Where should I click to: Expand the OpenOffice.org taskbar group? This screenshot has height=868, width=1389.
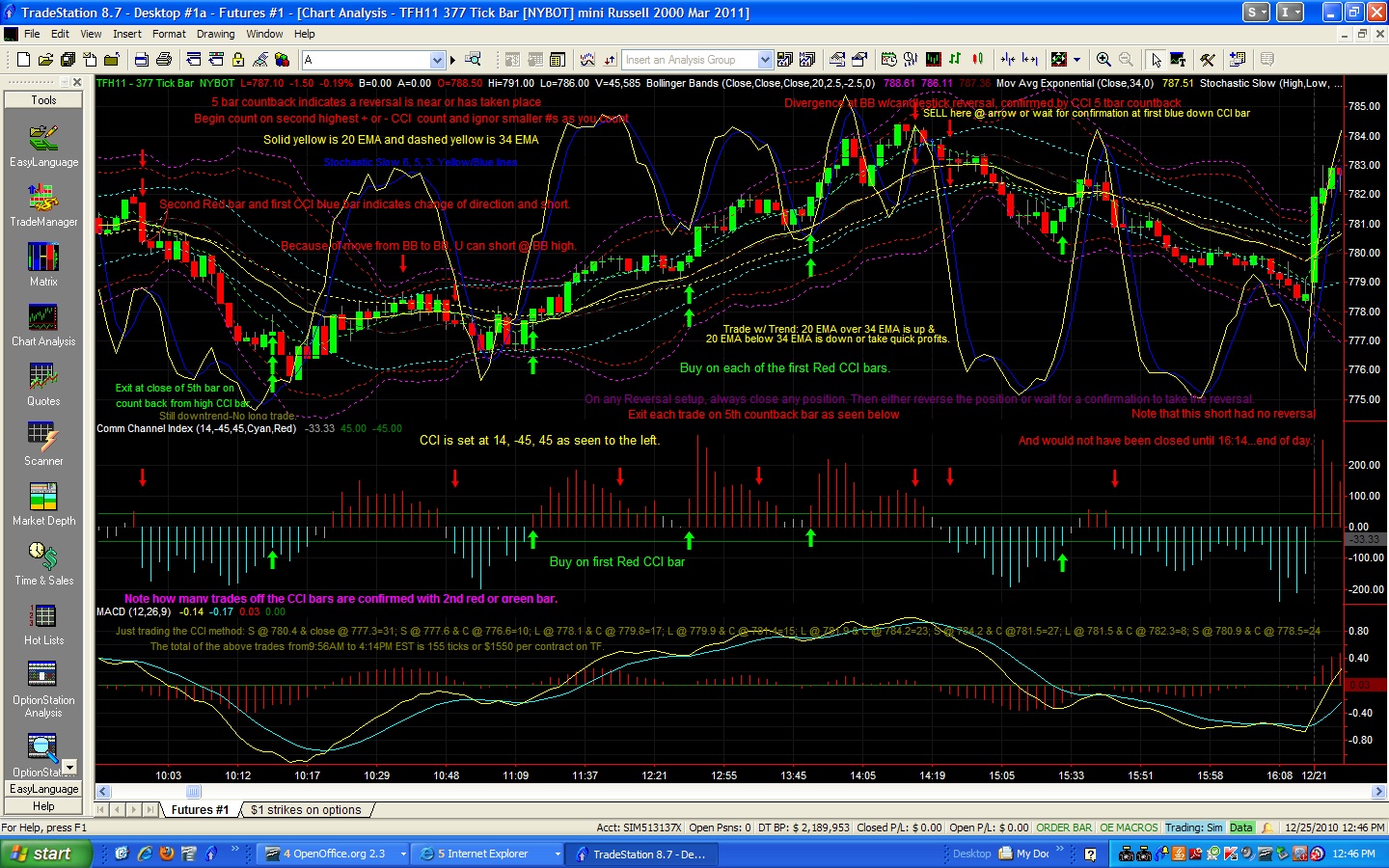(403, 854)
